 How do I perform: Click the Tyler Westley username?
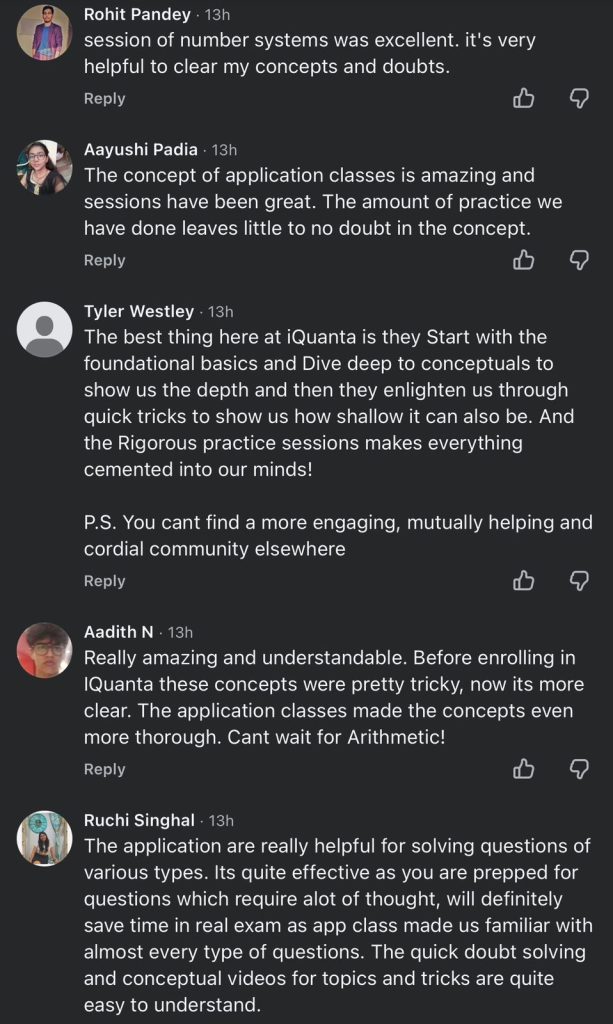[141, 311]
